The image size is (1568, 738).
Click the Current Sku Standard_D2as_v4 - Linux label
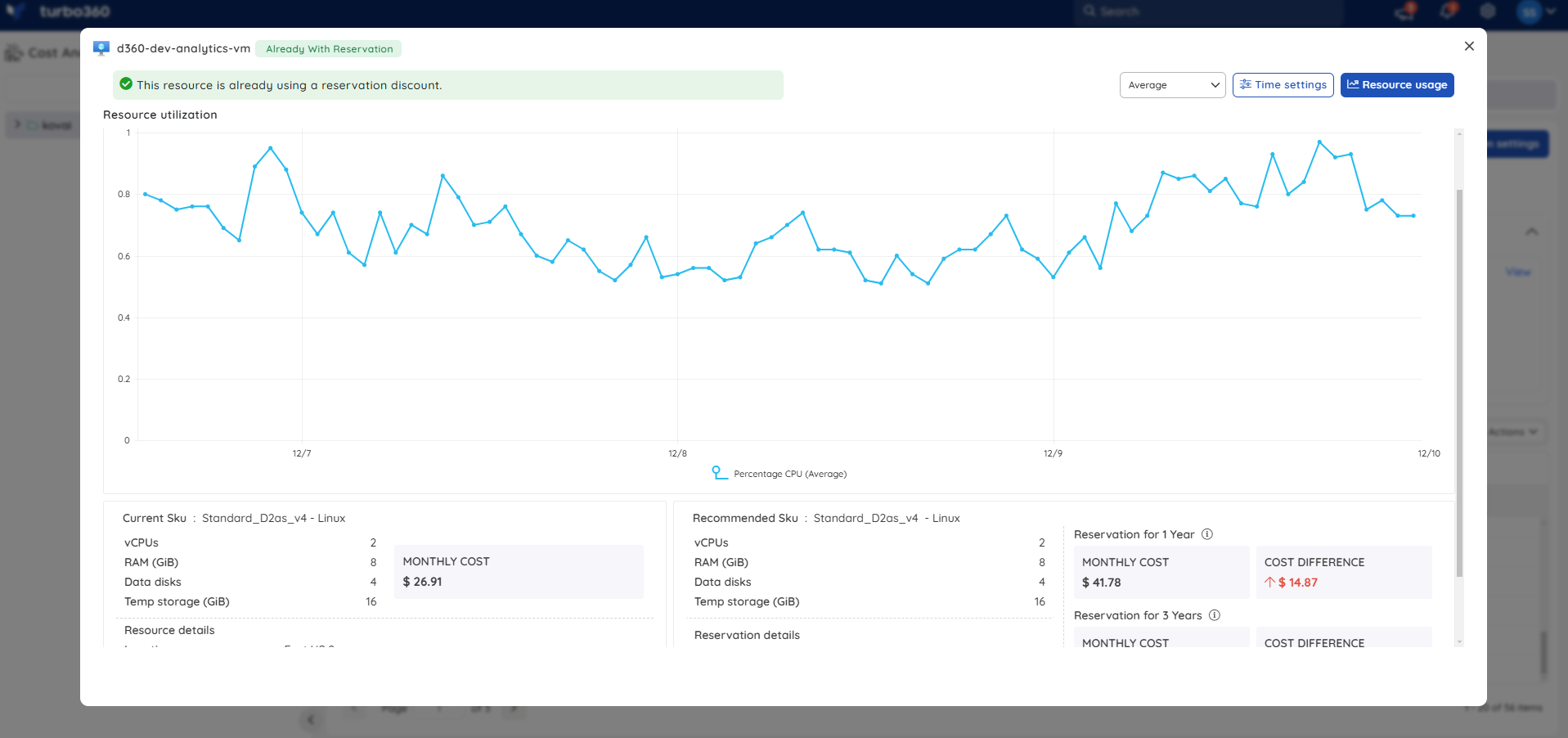(234, 518)
